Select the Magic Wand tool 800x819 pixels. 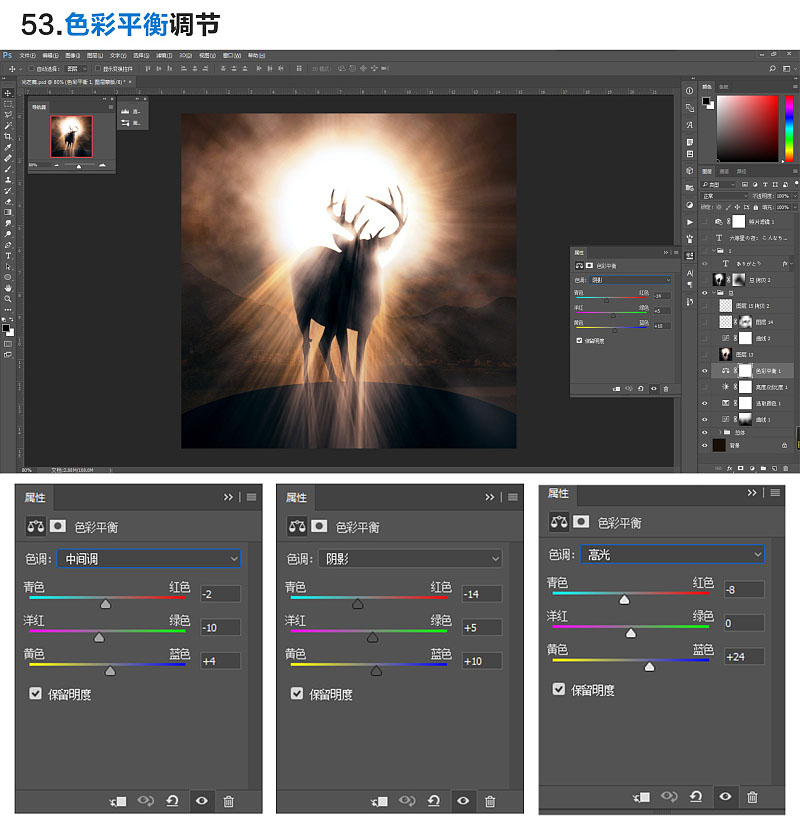pyautogui.click(x=8, y=125)
